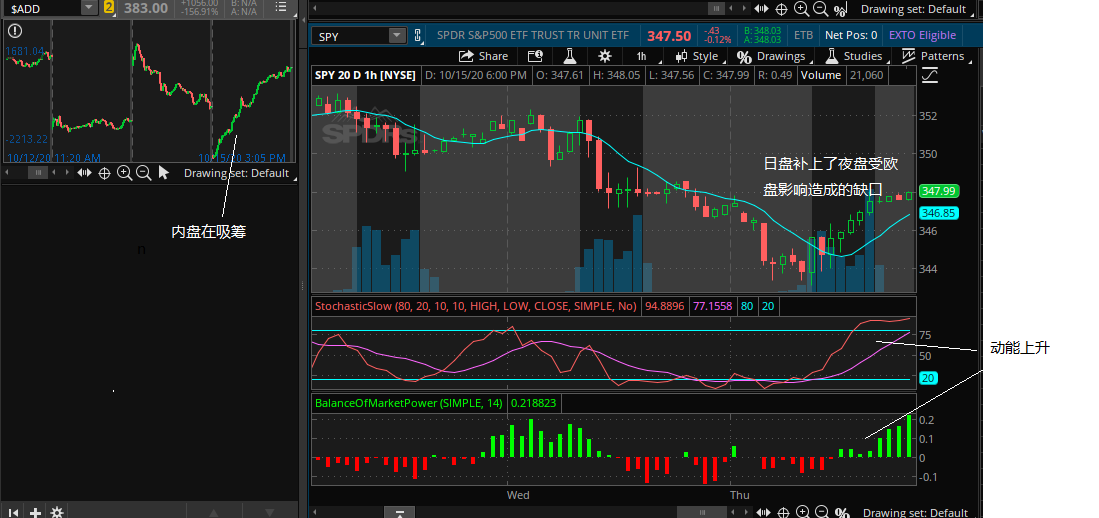Click the plus add gadget icon
Viewport: 1099px width, 518px height.
pyautogui.click(x=35, y=512)
